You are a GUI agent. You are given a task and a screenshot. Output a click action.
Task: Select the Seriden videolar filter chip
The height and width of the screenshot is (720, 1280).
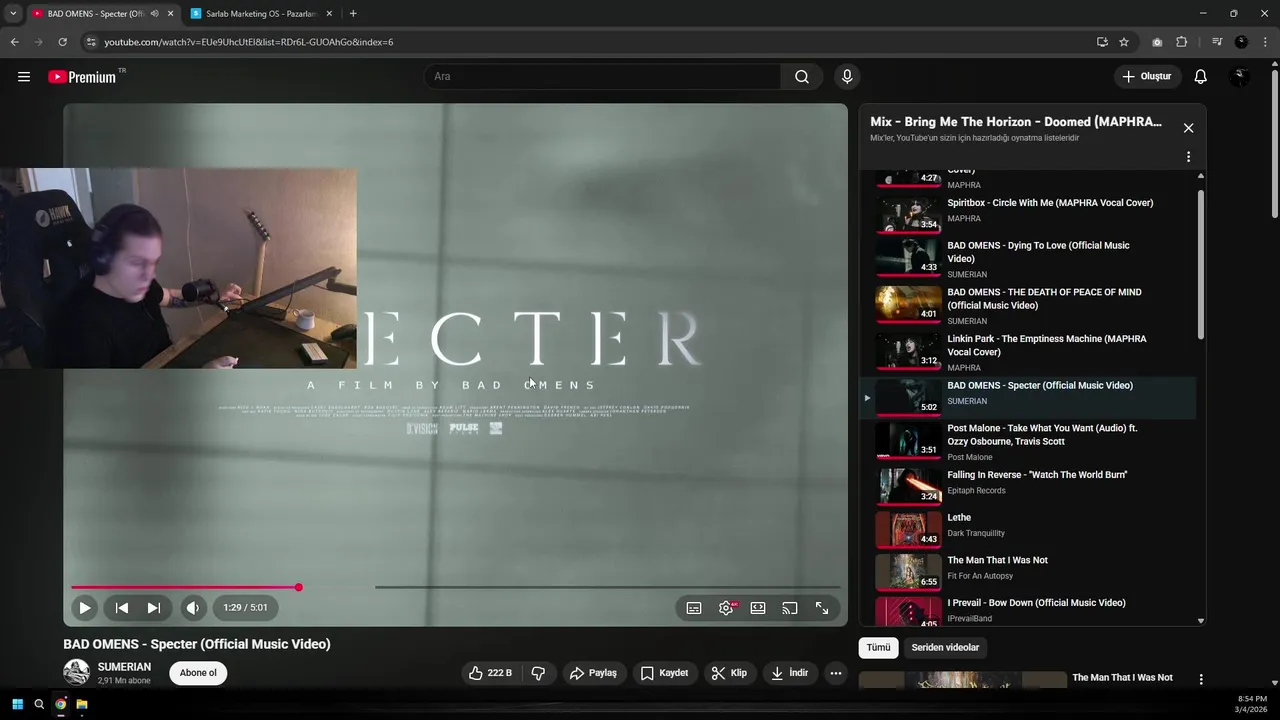(x=945, y=647)
